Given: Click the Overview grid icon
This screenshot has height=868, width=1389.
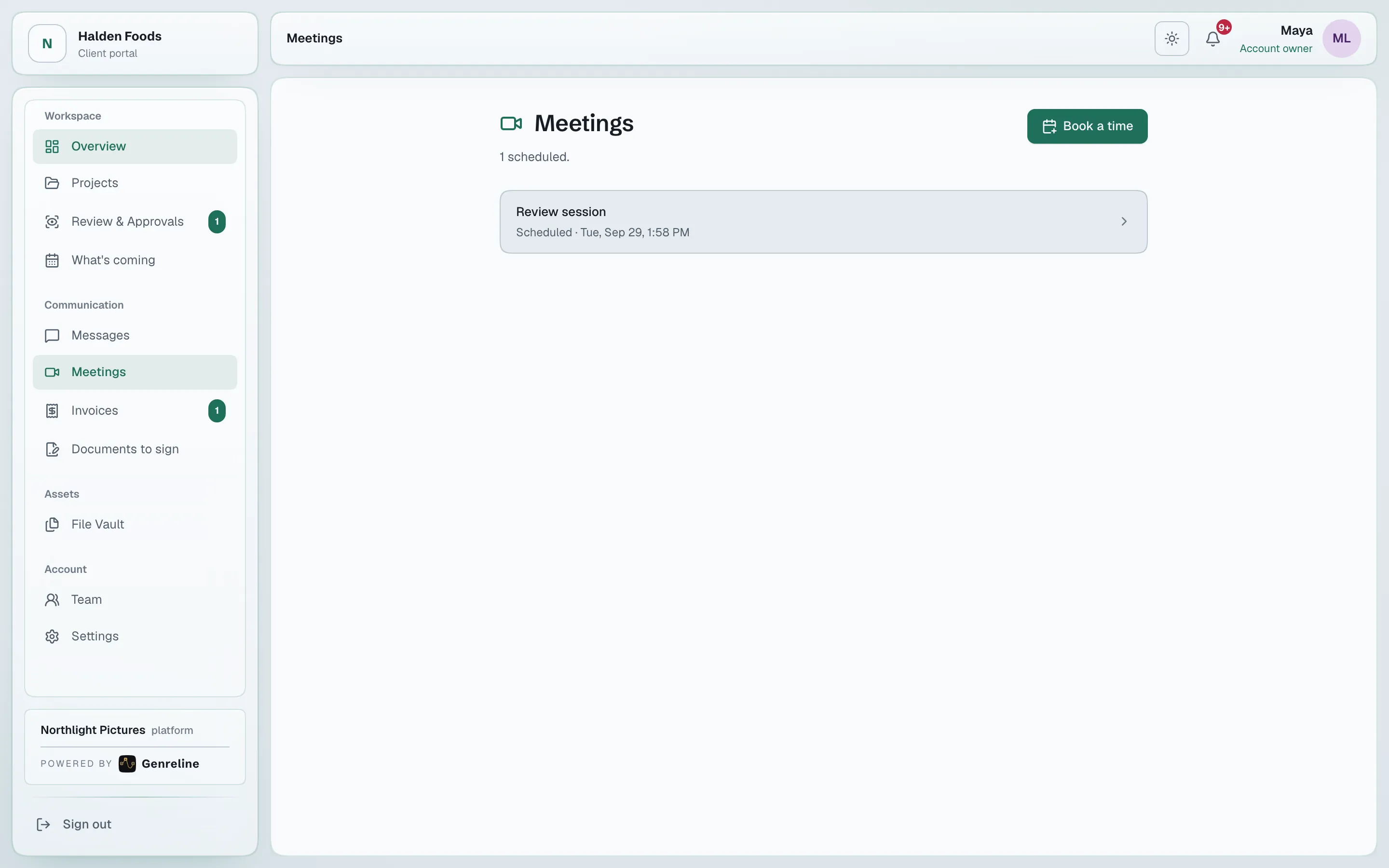Looking at the screenshot, I should [x=52, y=147].
